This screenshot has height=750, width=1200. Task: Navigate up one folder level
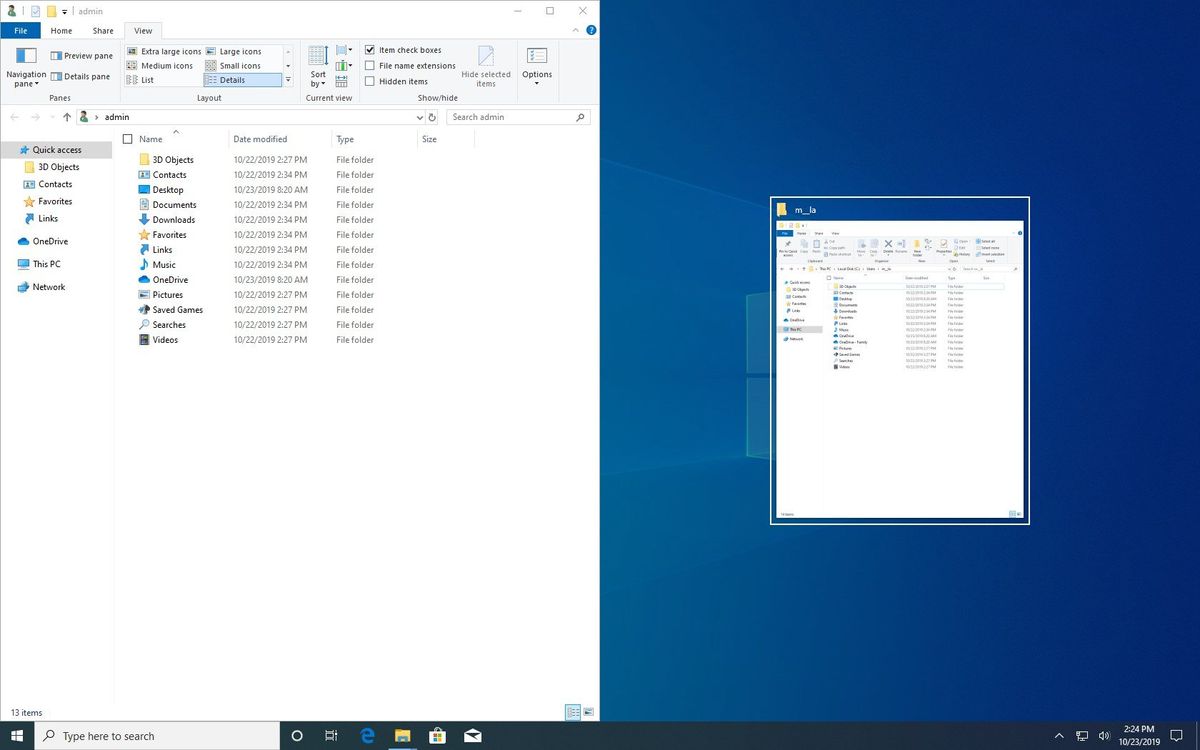67,116
